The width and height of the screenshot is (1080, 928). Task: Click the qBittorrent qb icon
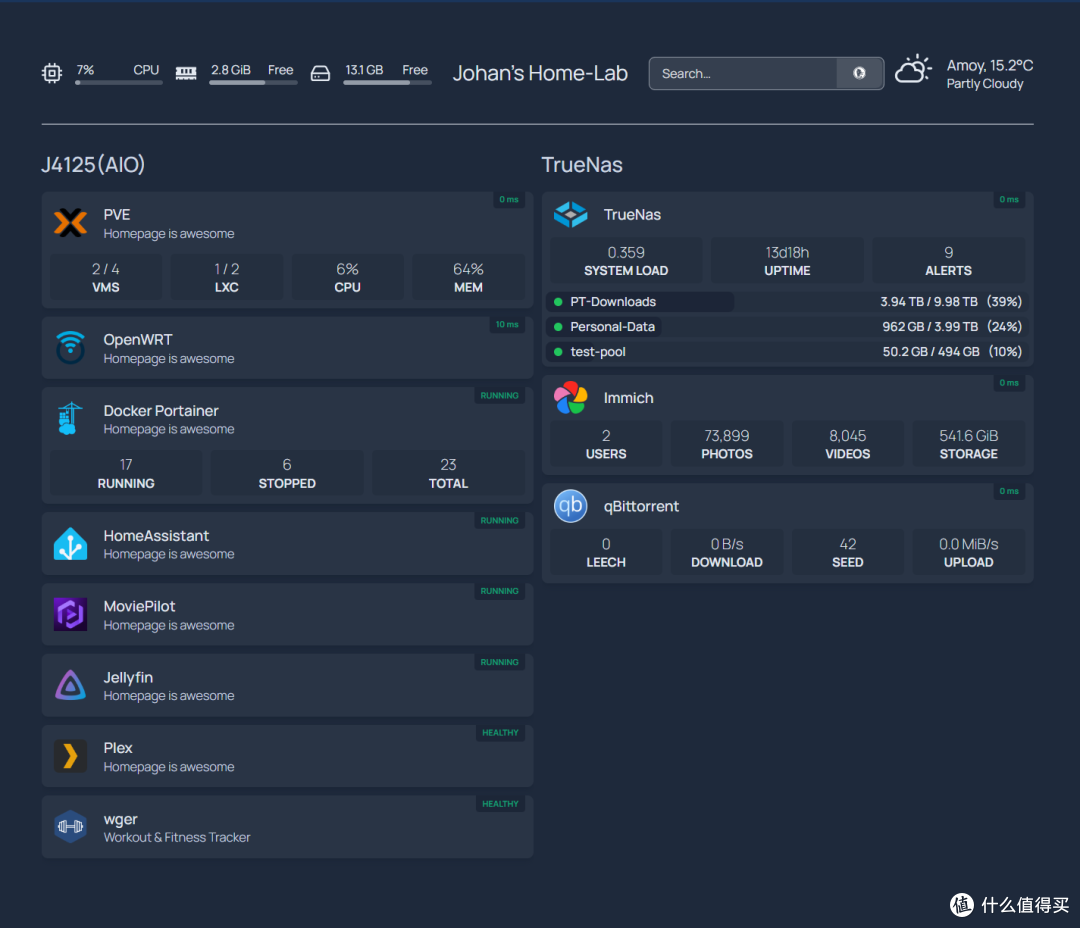[x=570, y=506]
